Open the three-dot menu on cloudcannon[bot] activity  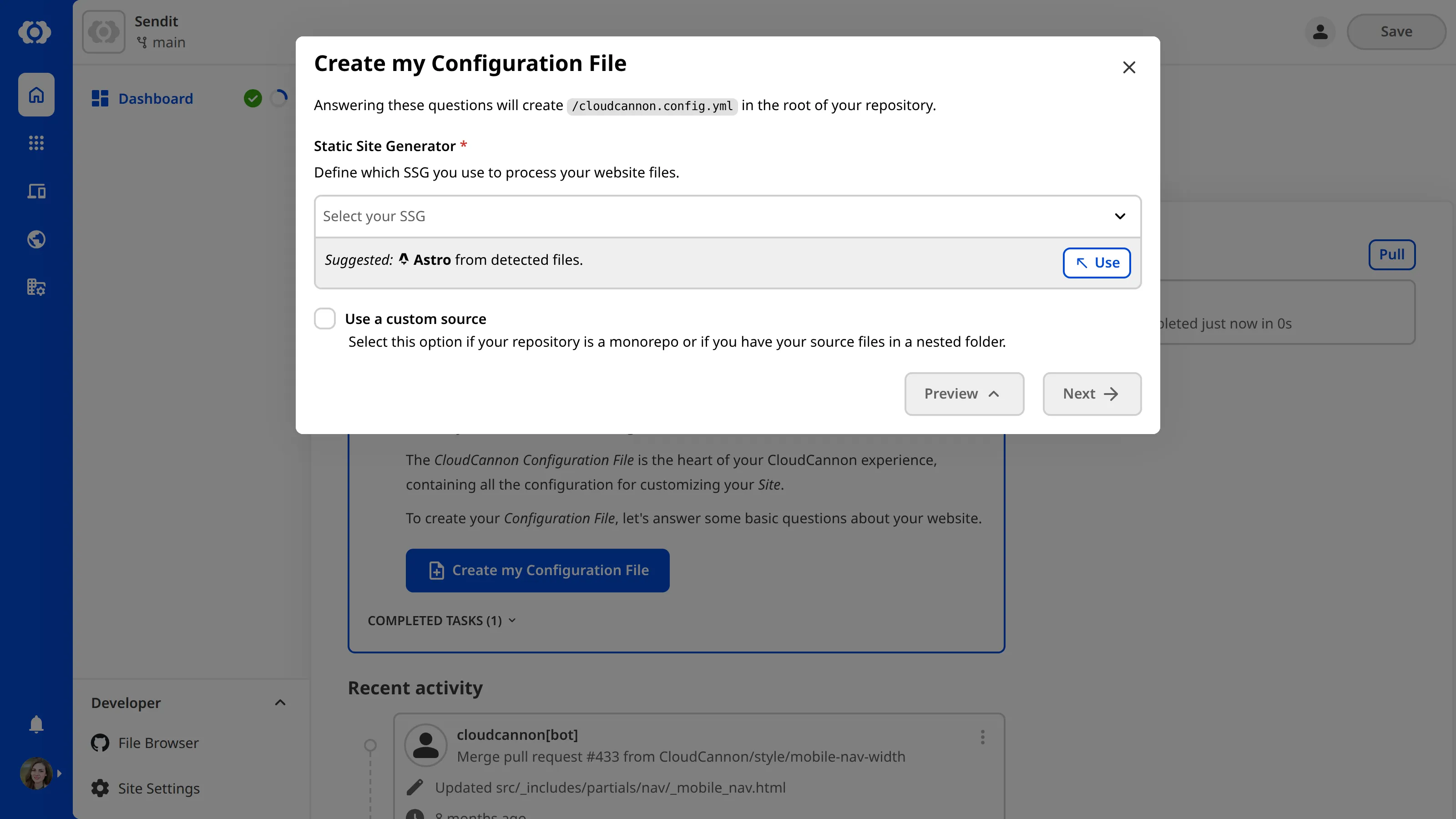pos(982,737)
